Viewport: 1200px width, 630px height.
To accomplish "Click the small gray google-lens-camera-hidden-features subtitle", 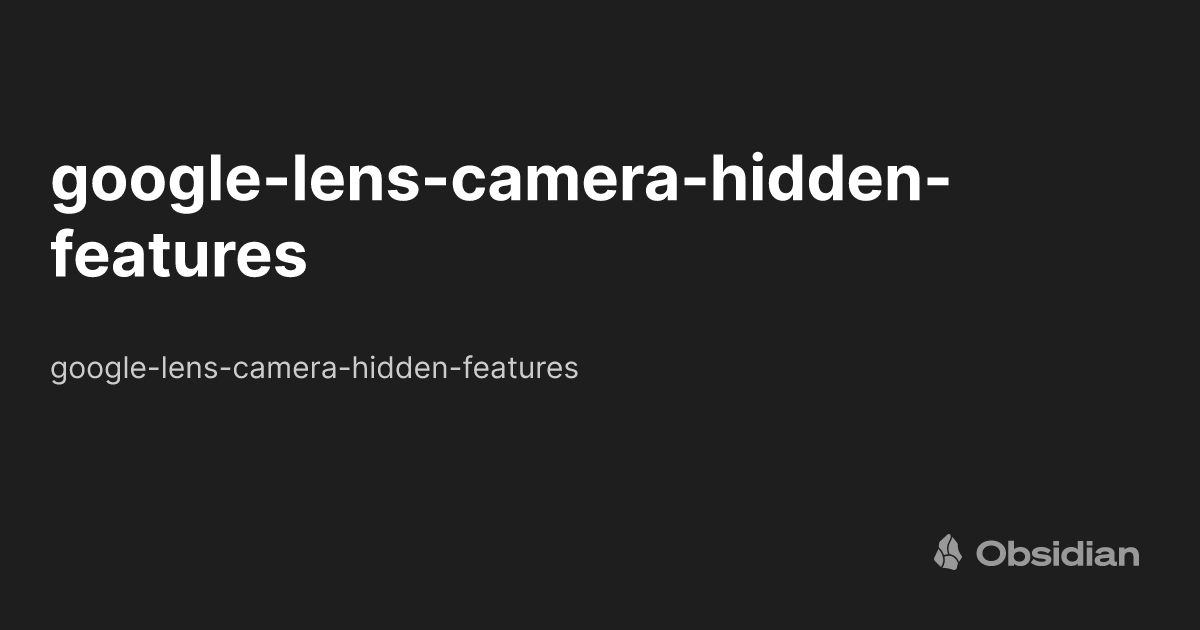I will (x=314, y=369).
